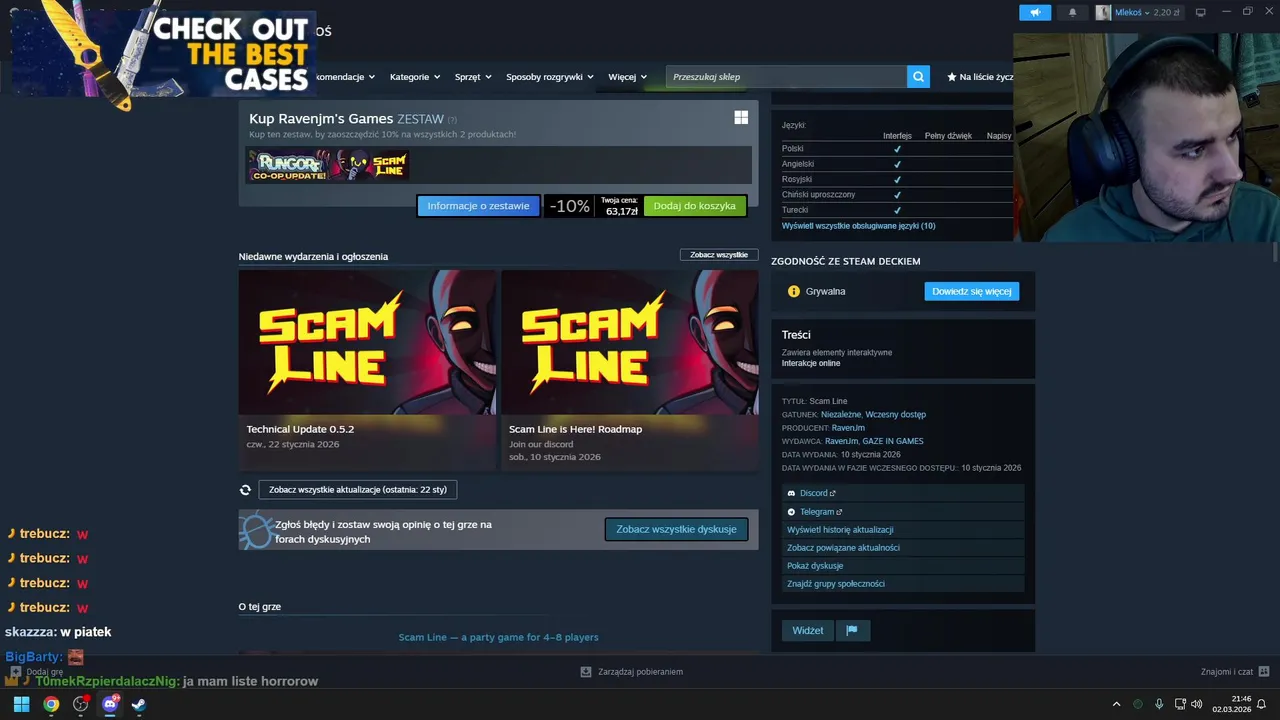Open the Steam notifications bell
The height and width of the screenshot is (720, 1280).
pos(1073,12)
